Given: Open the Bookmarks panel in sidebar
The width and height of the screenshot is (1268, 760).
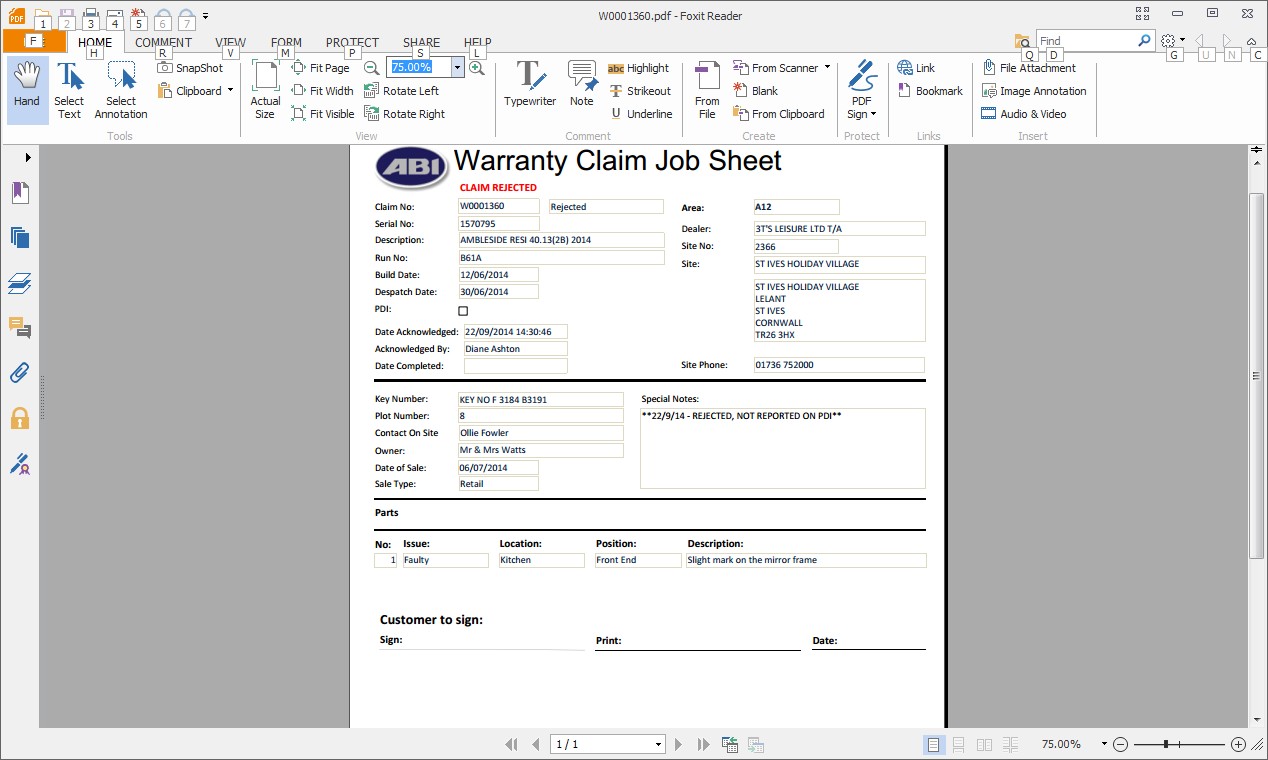Looking at the screenshot, I should 20,193.
